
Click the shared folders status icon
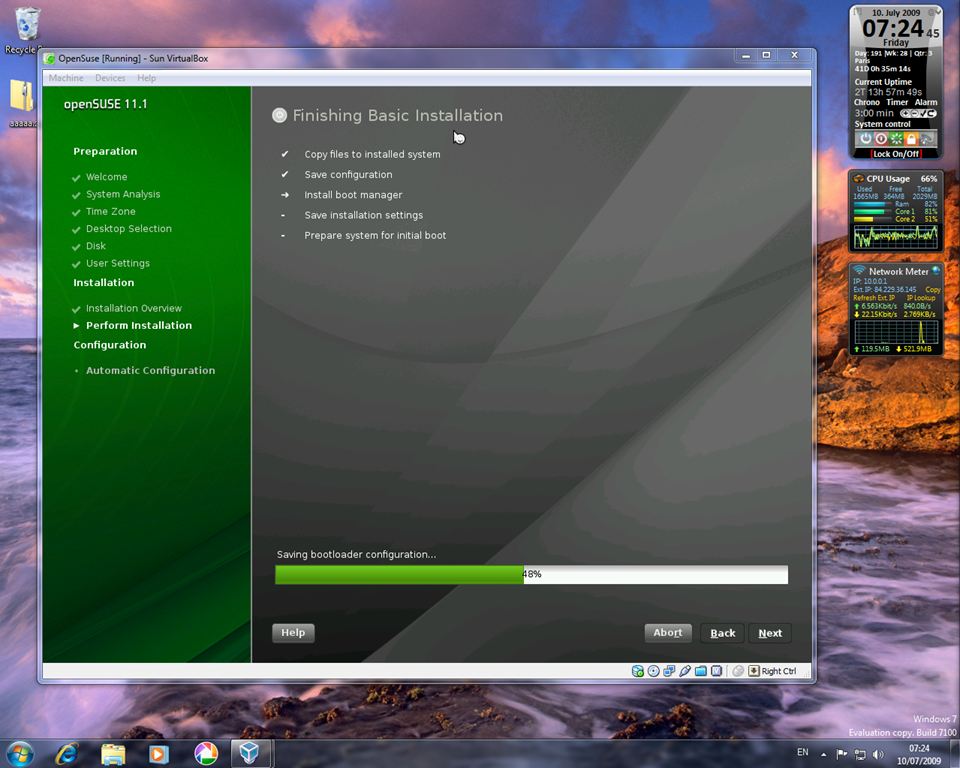click(701, 671)
